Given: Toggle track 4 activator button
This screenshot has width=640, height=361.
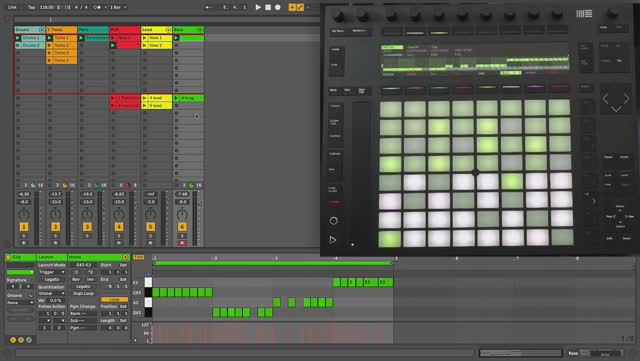Looking at the screenshot, I should (x=119, y=227).
